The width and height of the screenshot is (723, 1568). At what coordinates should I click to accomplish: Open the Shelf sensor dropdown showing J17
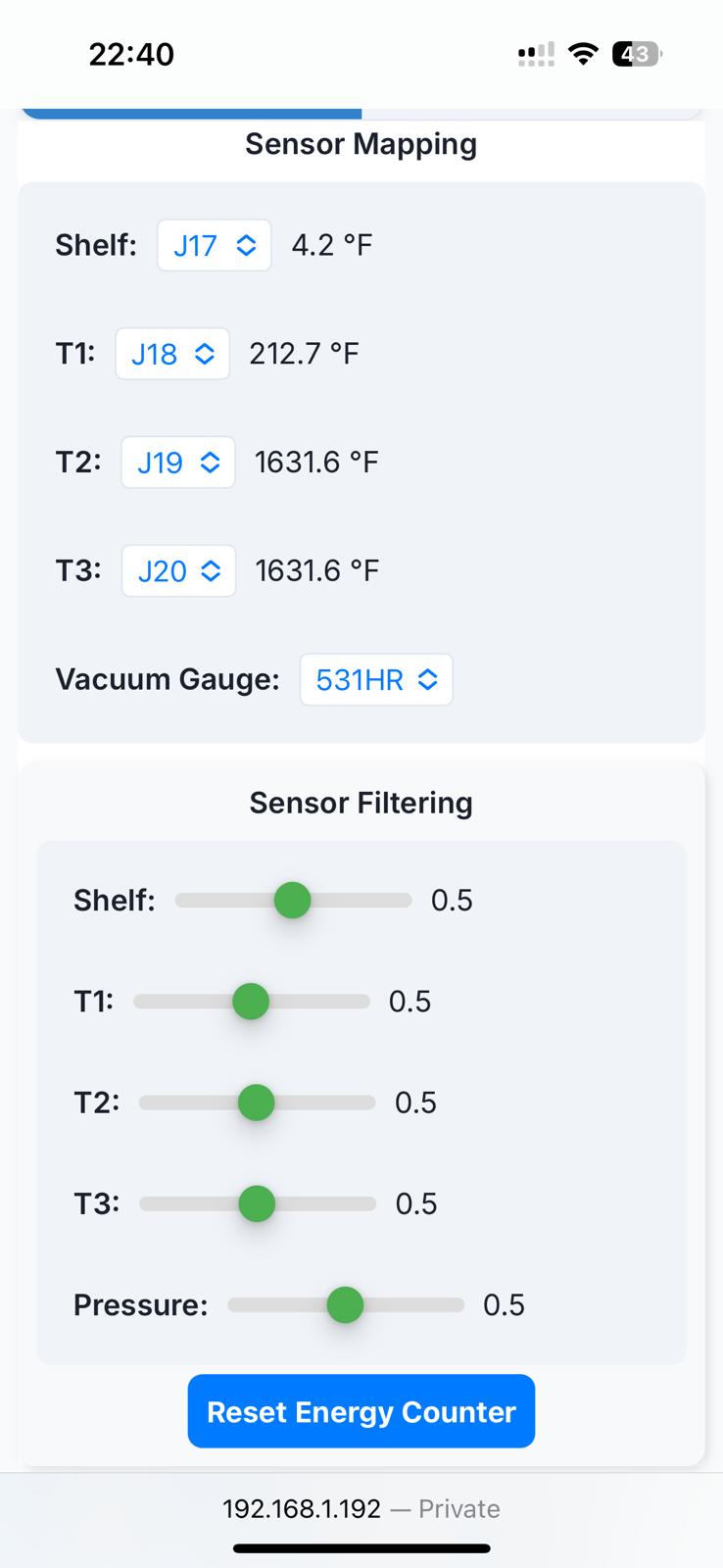coord(214,245)
